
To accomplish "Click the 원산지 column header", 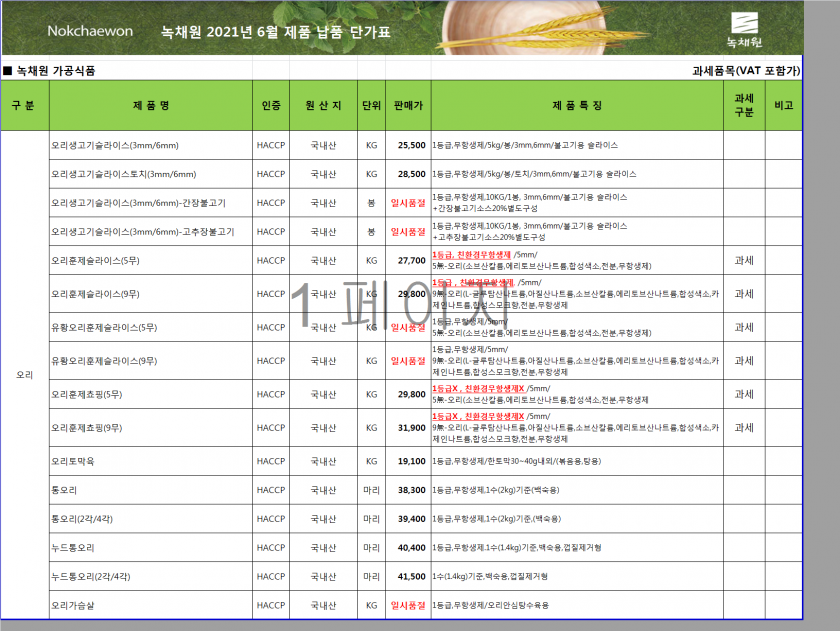I will (x=323, y=106).
